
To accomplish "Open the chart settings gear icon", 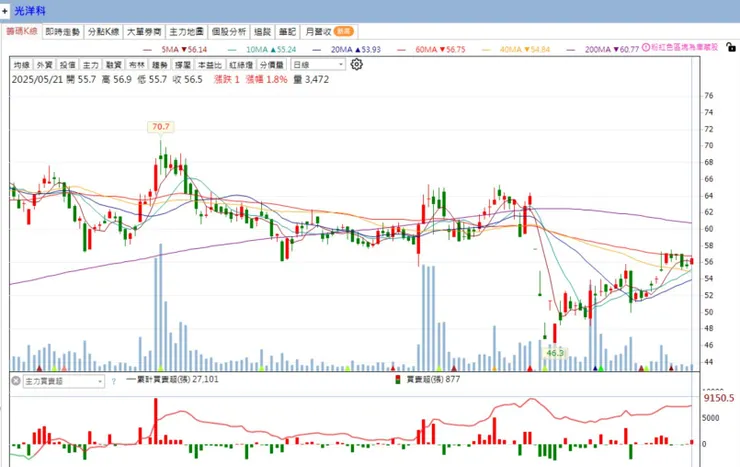I will coord(357,64).
